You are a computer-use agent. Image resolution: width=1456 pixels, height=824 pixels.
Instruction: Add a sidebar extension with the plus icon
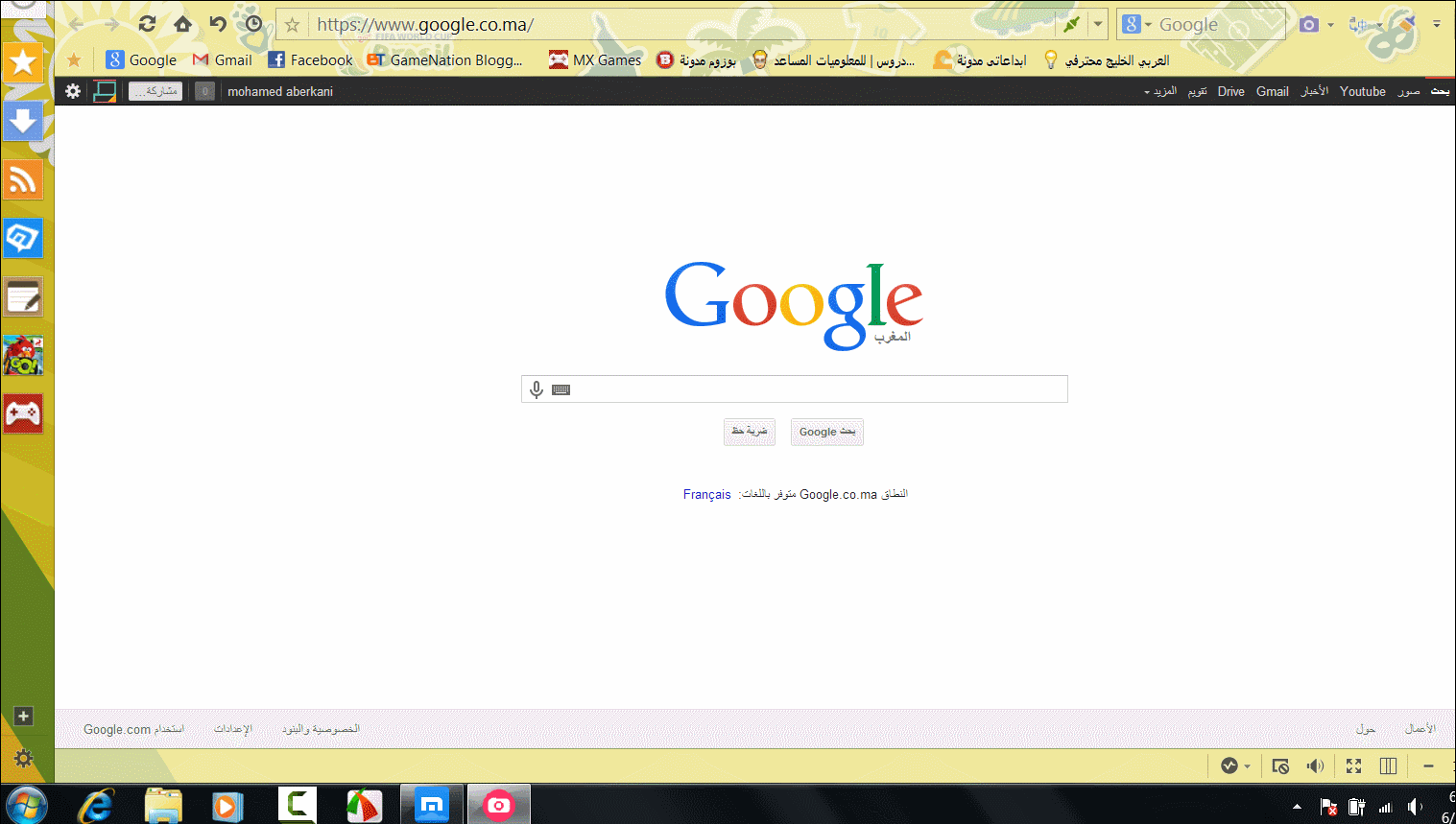click(x=24, y=717)
